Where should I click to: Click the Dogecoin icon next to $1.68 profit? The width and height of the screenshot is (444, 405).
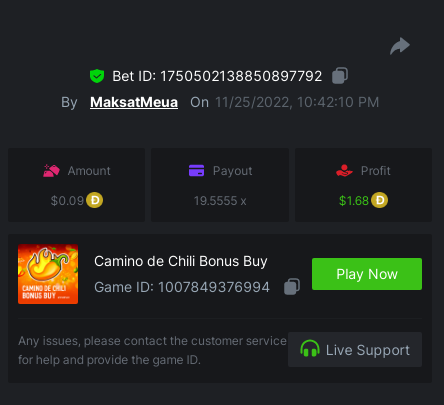(x=379, y=200)
